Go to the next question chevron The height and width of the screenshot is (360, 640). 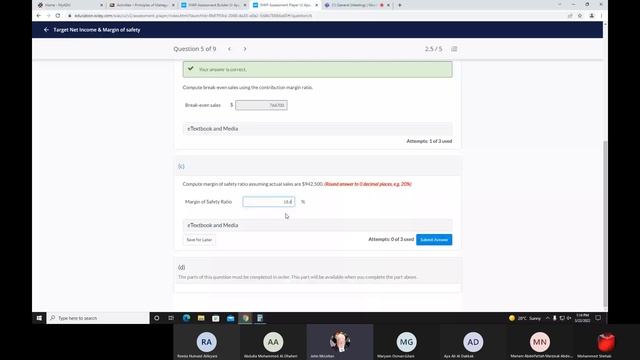coord(245,49)
